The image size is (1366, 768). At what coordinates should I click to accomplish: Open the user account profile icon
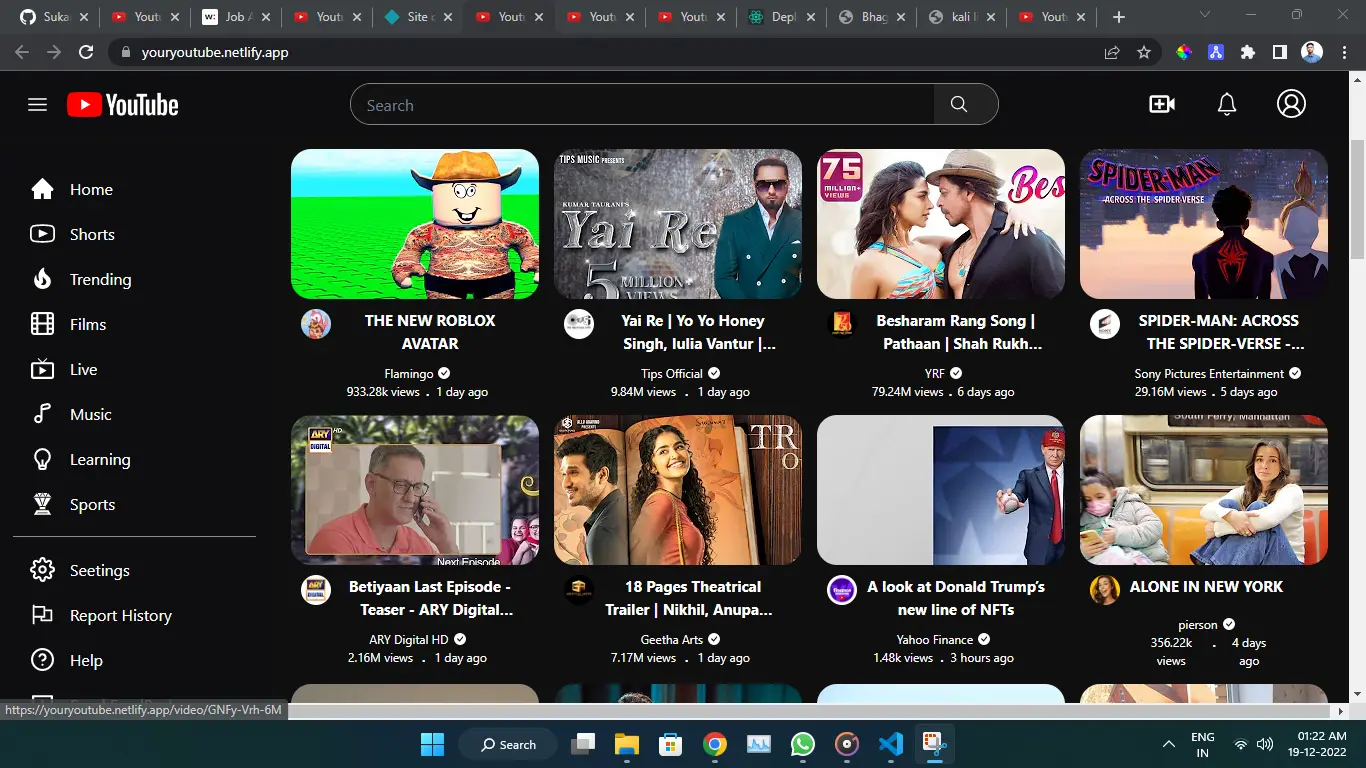pyautogui.click(x=1291, y=104)
